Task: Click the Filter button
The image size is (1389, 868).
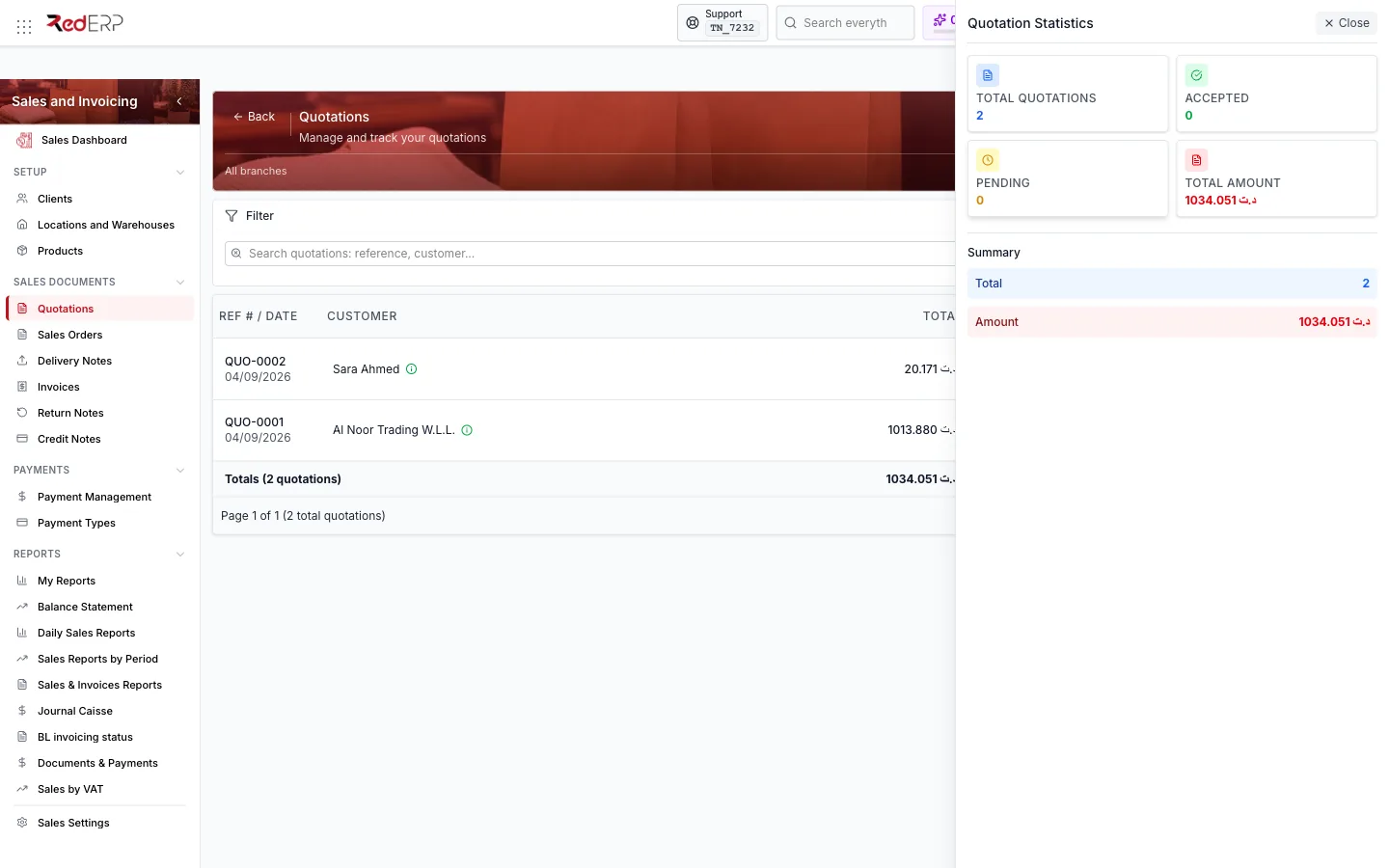Action: 250,216
